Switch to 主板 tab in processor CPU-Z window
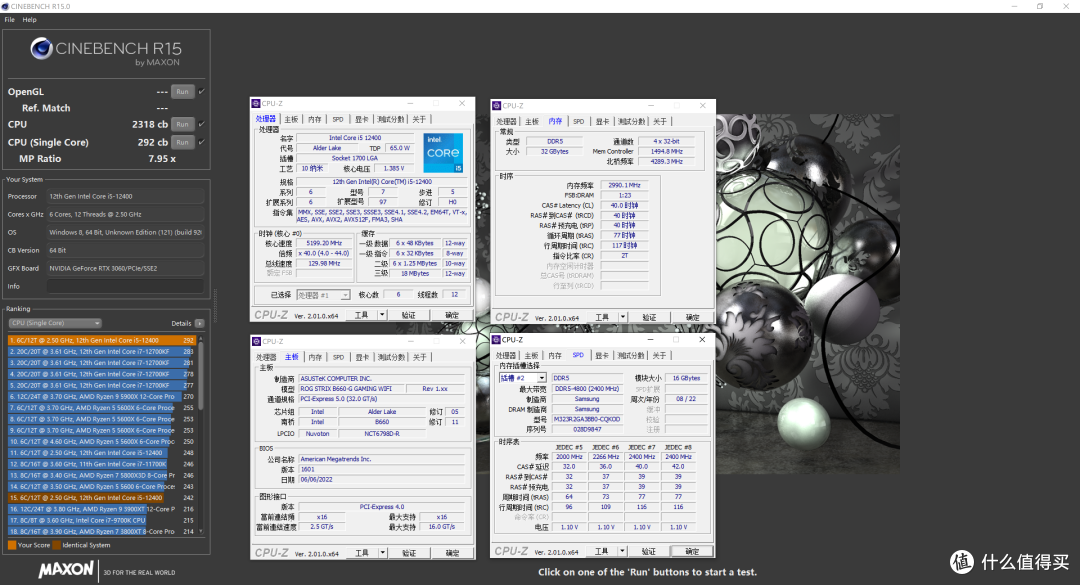 pyautogui.click(x=291, y=120)
